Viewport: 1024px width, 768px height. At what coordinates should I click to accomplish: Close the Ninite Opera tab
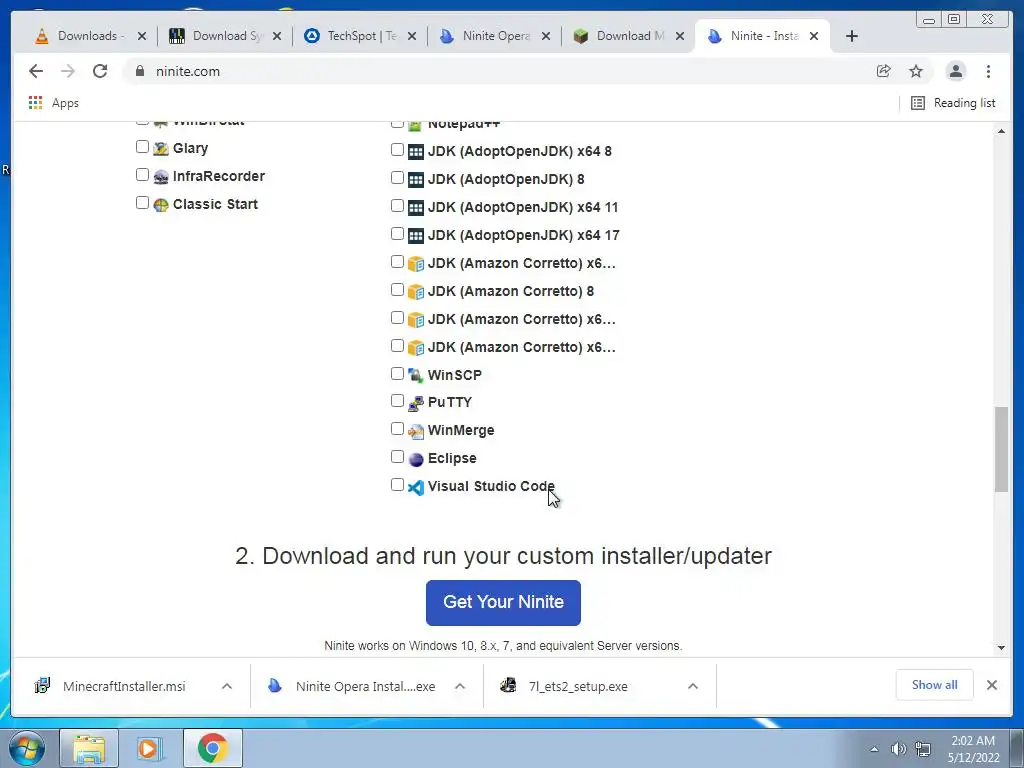point(547,36)
